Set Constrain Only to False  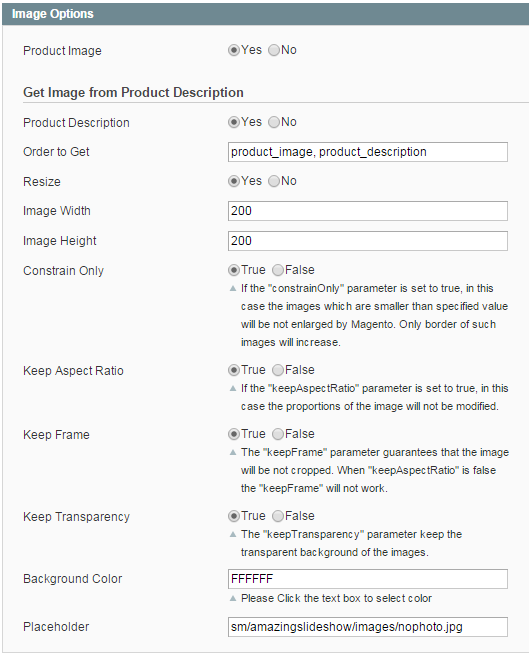click(278, 270)
